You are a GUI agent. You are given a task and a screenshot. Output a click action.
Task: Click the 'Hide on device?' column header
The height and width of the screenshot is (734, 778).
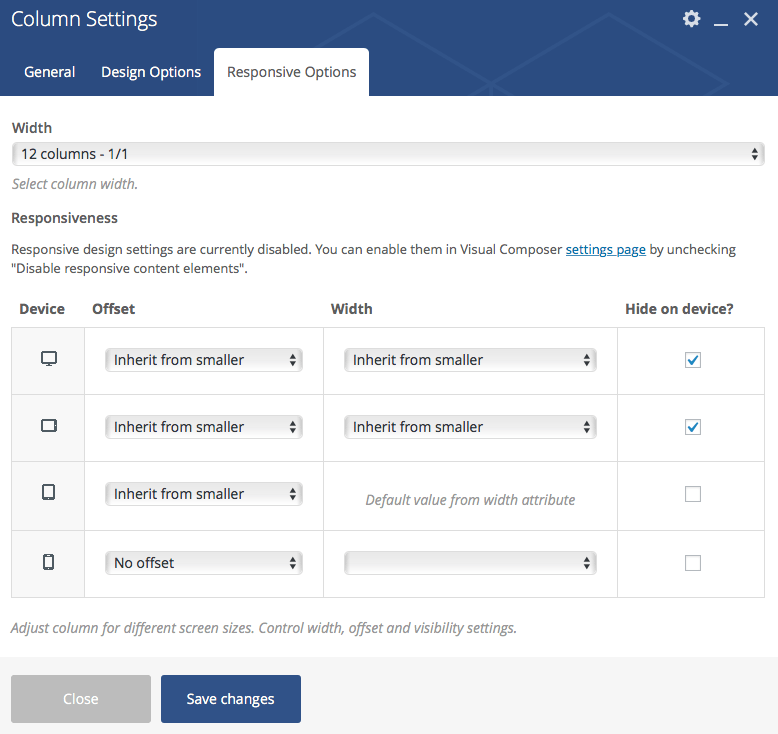(x=679, y=309)
